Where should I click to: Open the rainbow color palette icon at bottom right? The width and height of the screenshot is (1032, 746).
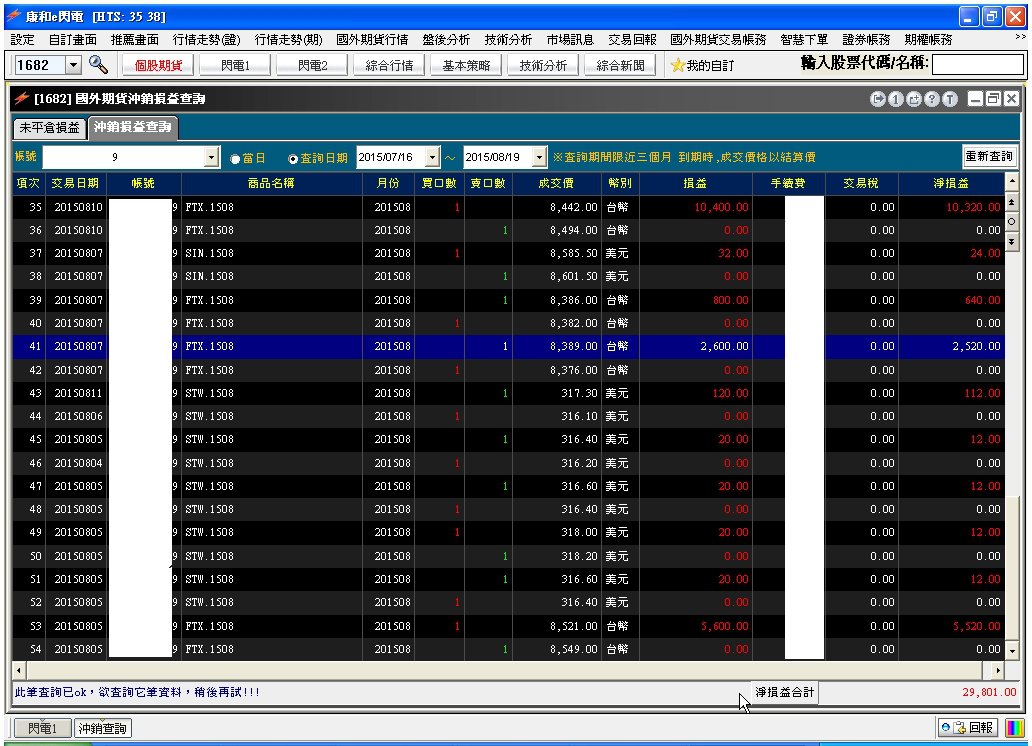coord(1015,728)
